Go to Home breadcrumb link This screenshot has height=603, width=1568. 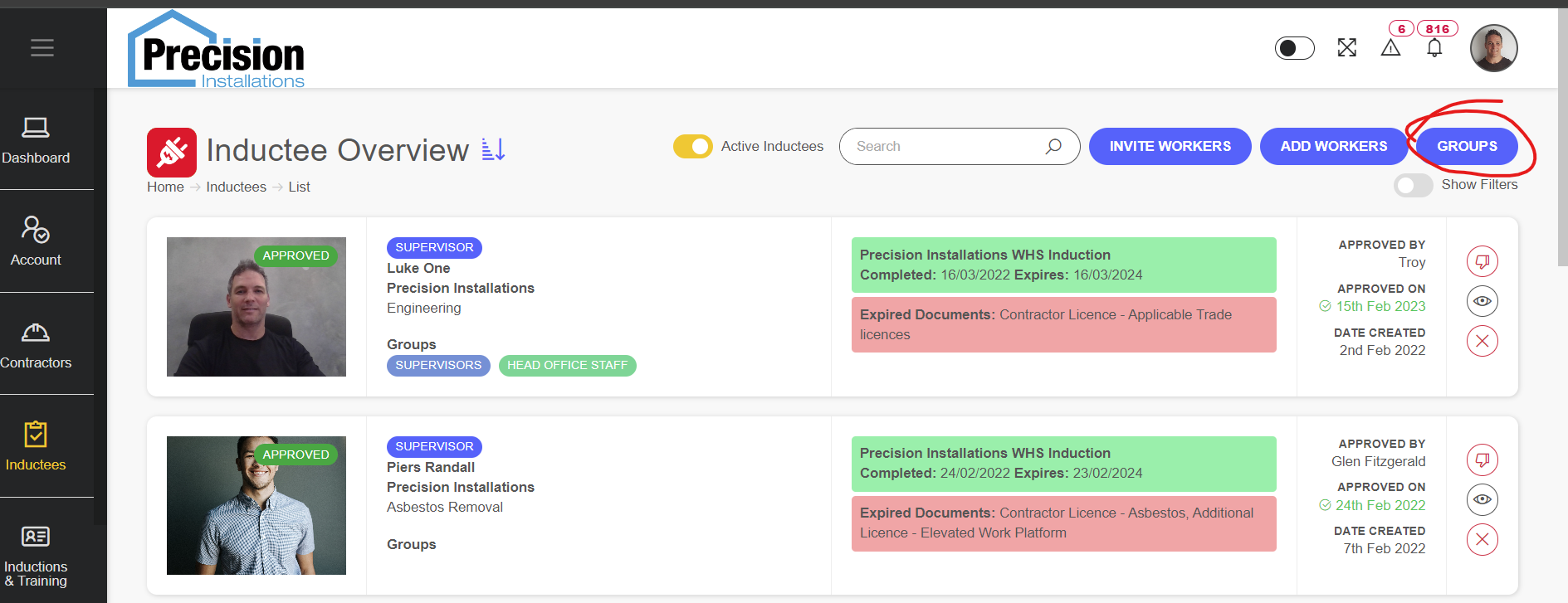(x=165, y=187)
